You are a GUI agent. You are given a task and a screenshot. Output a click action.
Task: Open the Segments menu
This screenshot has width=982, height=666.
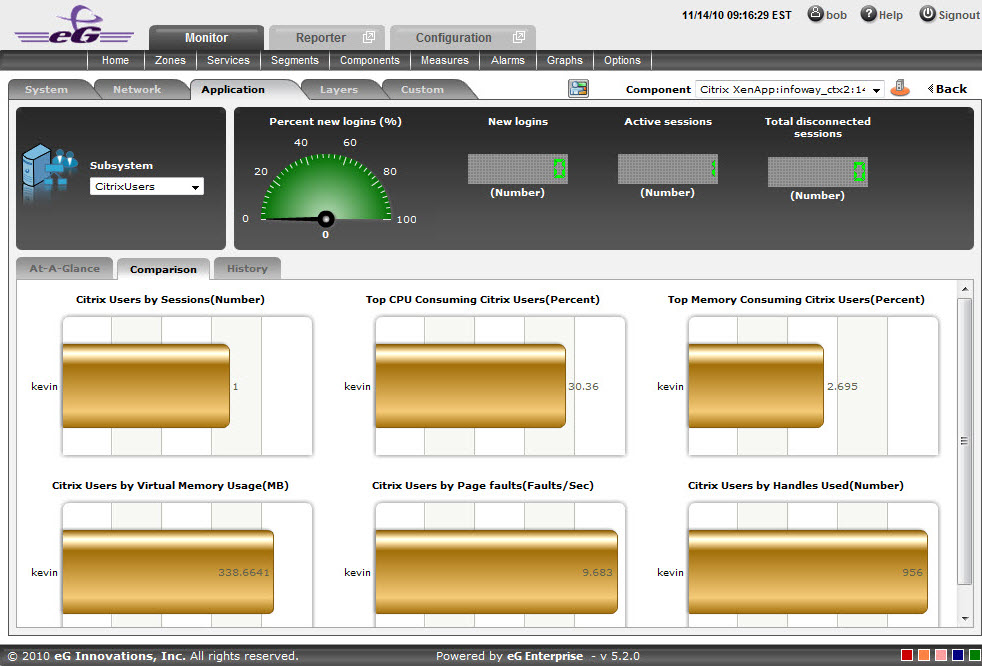pos(294,60)
